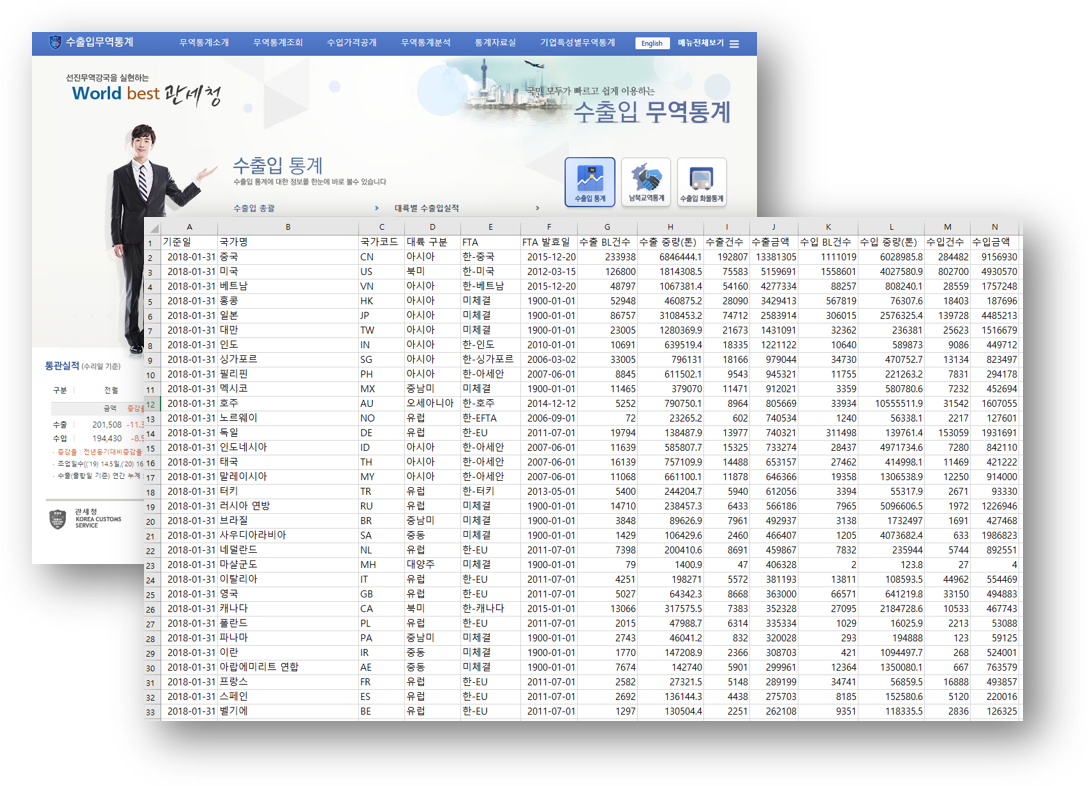Switch site language with English button

click(x=652, y=43)
